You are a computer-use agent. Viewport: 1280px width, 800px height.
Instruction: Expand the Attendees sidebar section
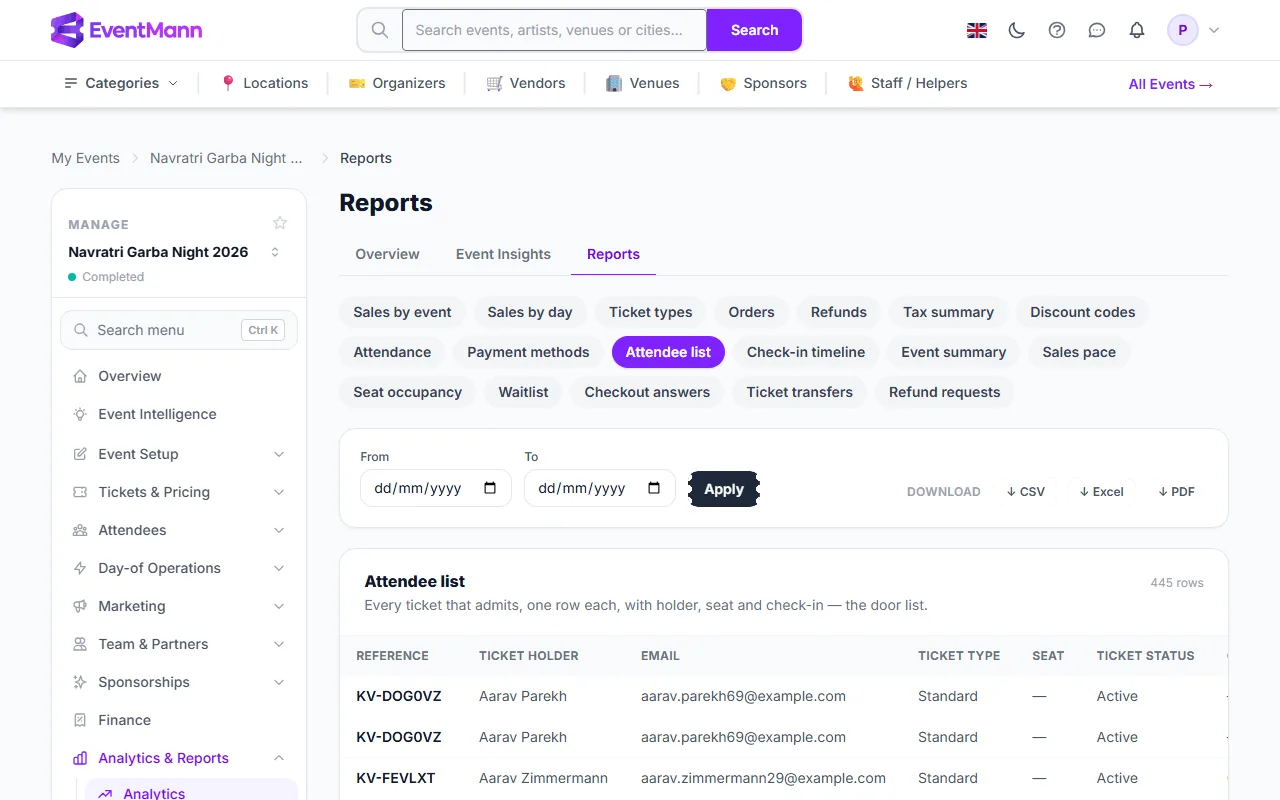(x=179, y=530)
